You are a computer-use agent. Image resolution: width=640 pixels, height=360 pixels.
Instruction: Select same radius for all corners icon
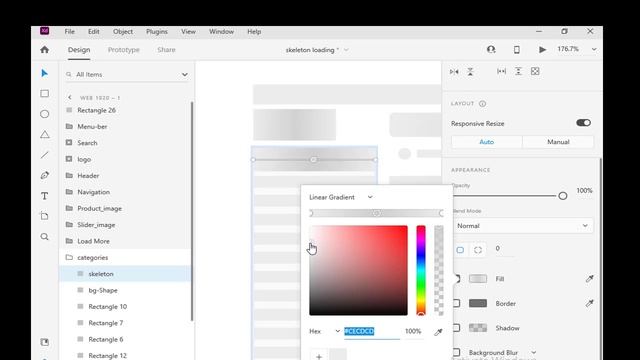[460, 250]
